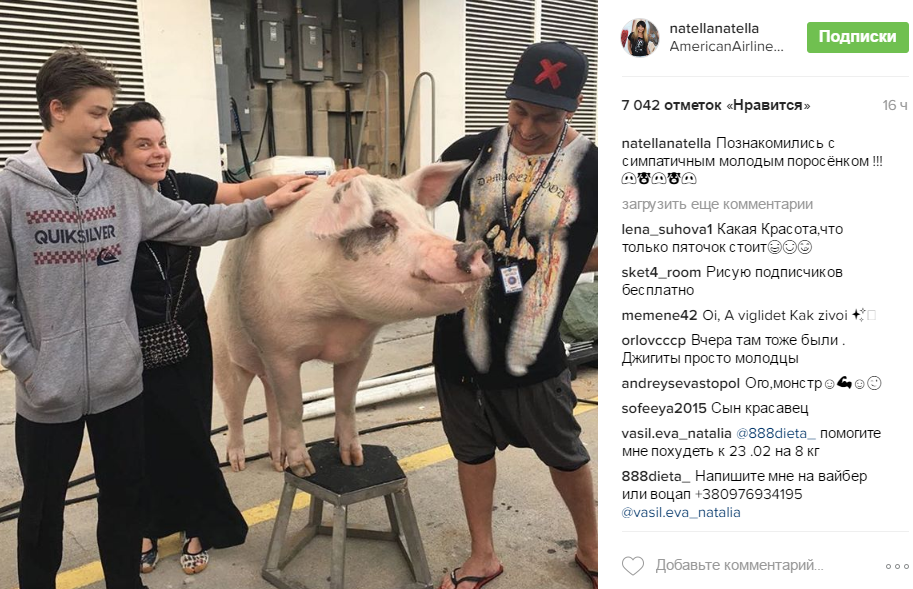Screen dimensions: 913x589
Task: Click the 7 042 likes count
Action: (x=716, y=105)
